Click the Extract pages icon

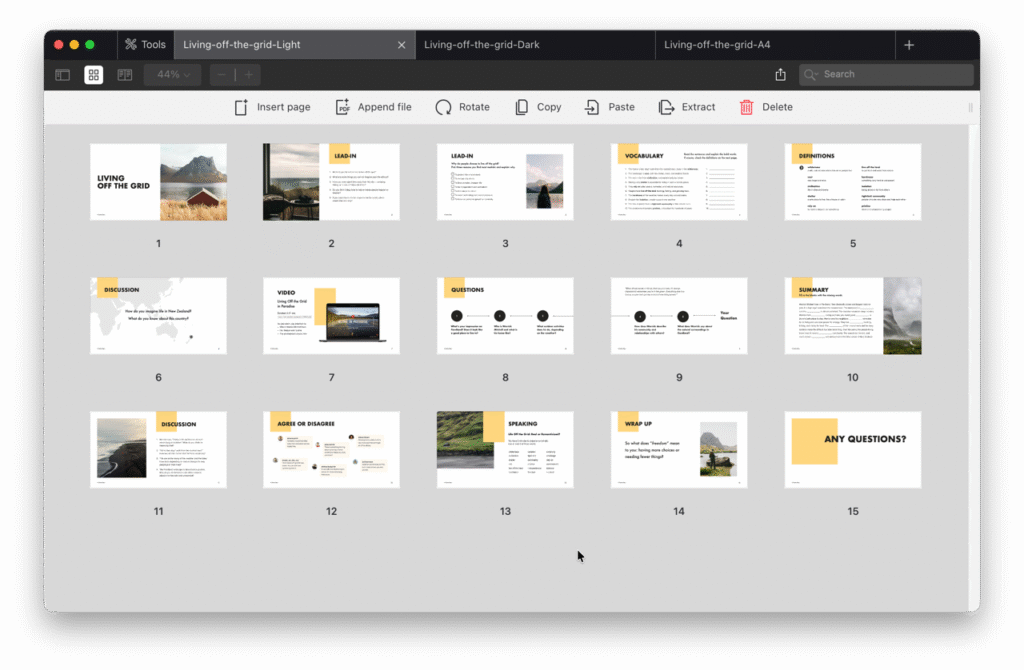tap(666, 107)
